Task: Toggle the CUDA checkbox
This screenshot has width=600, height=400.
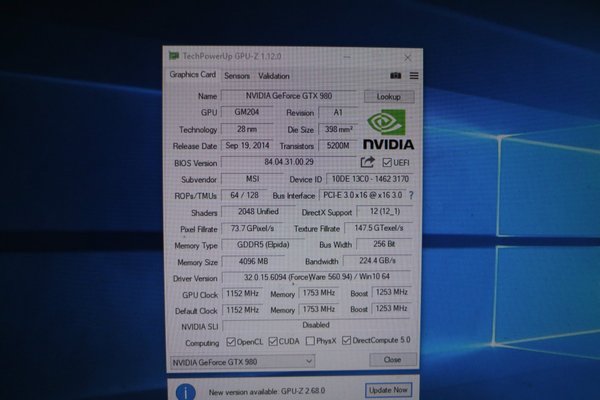Action: 274,341
